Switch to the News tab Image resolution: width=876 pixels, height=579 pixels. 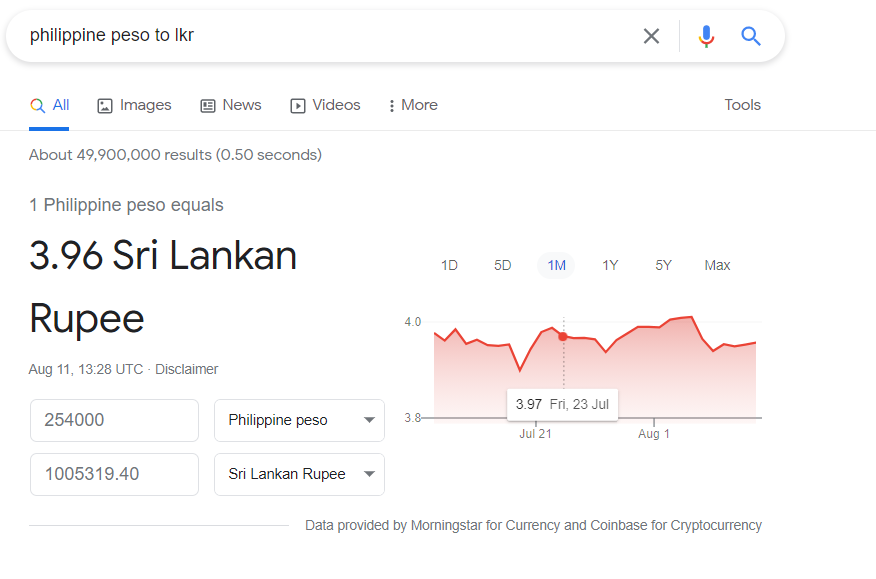click(231, 105)
